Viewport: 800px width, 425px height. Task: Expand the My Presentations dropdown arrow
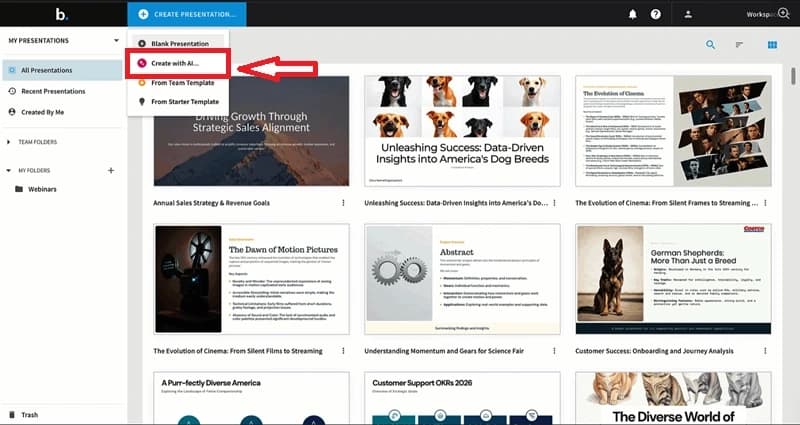click(116, 41)
